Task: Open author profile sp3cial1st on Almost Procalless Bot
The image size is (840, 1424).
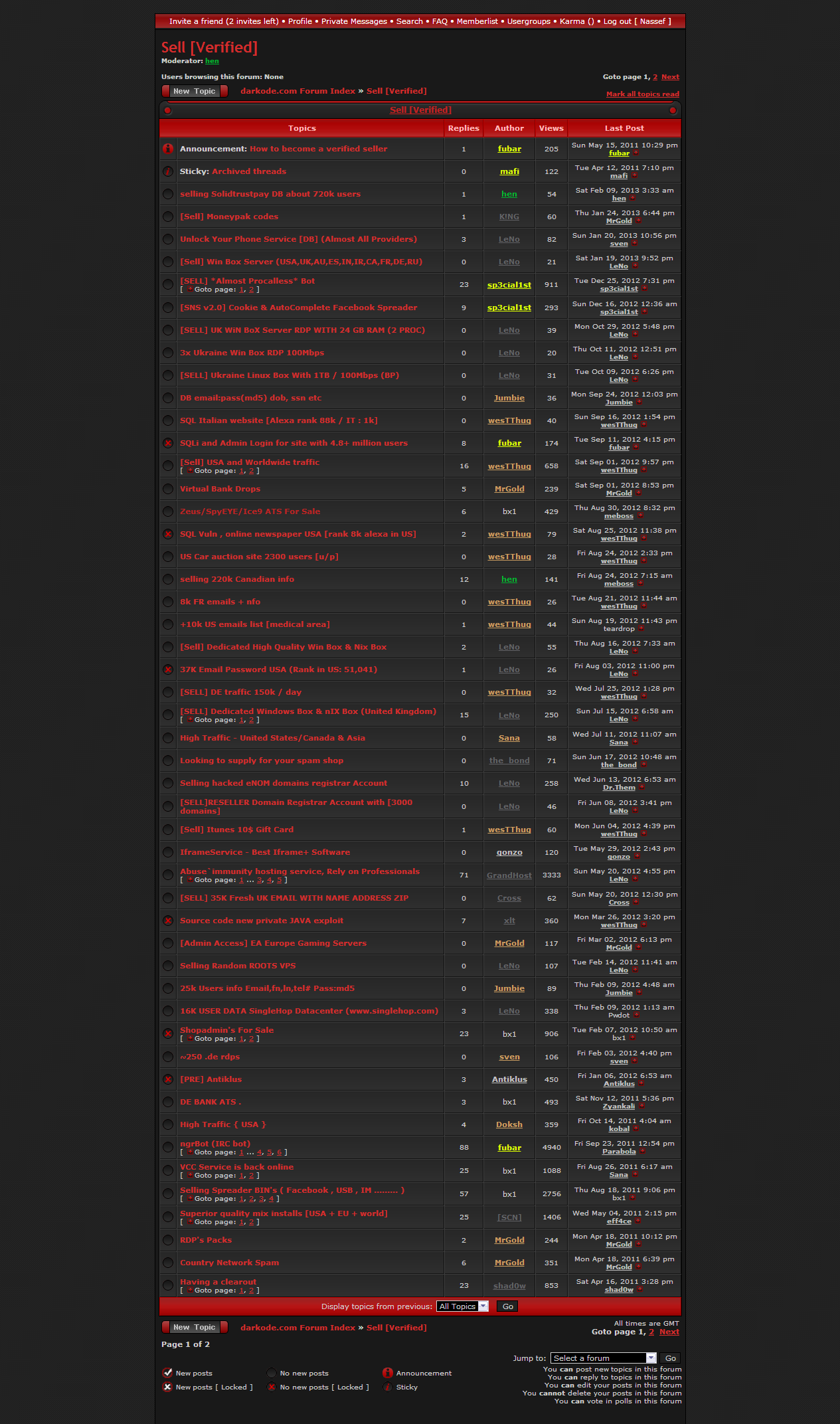Action: pos(509,285)
